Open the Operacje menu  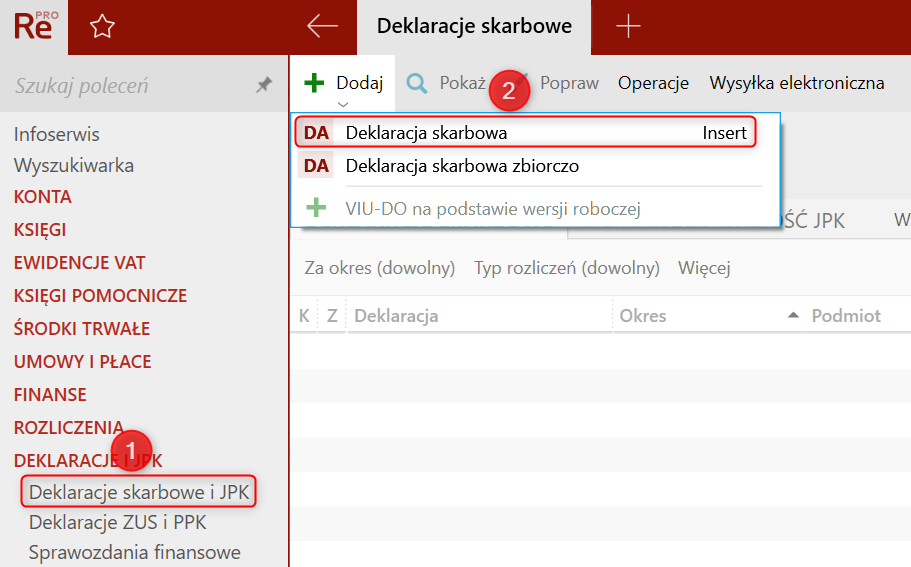(653, 83)
